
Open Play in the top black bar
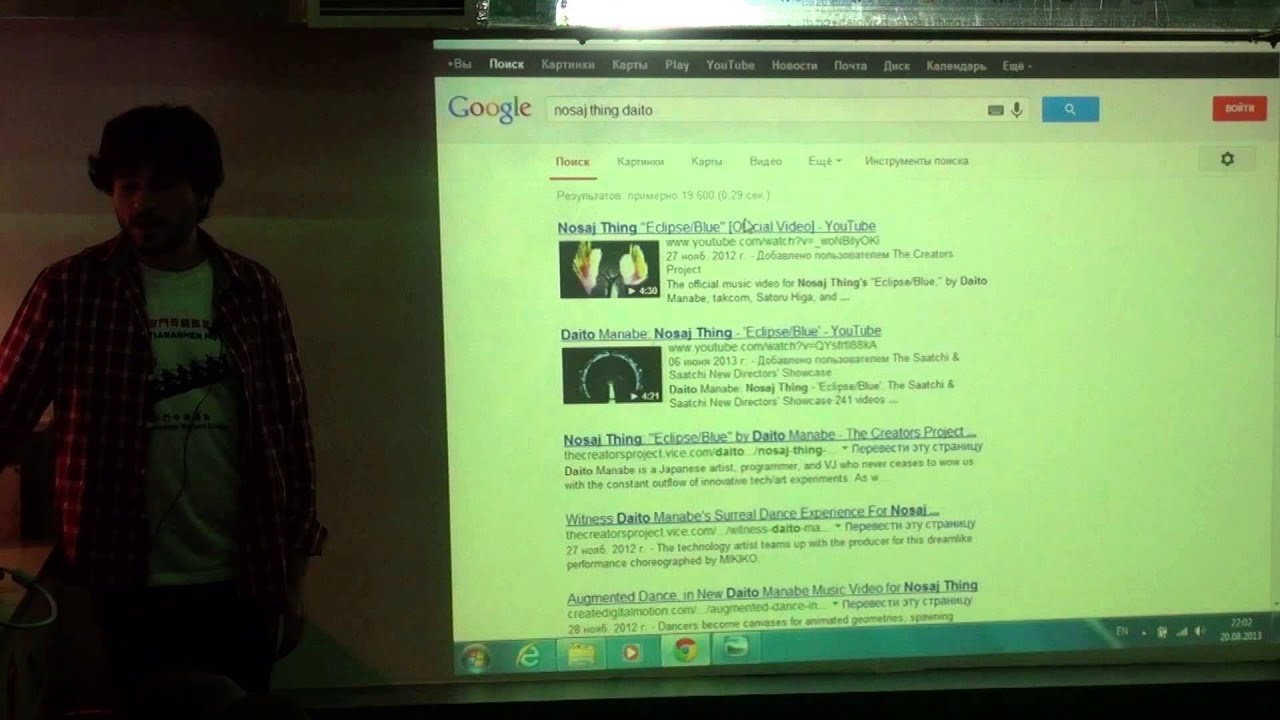tap(677, 65)
